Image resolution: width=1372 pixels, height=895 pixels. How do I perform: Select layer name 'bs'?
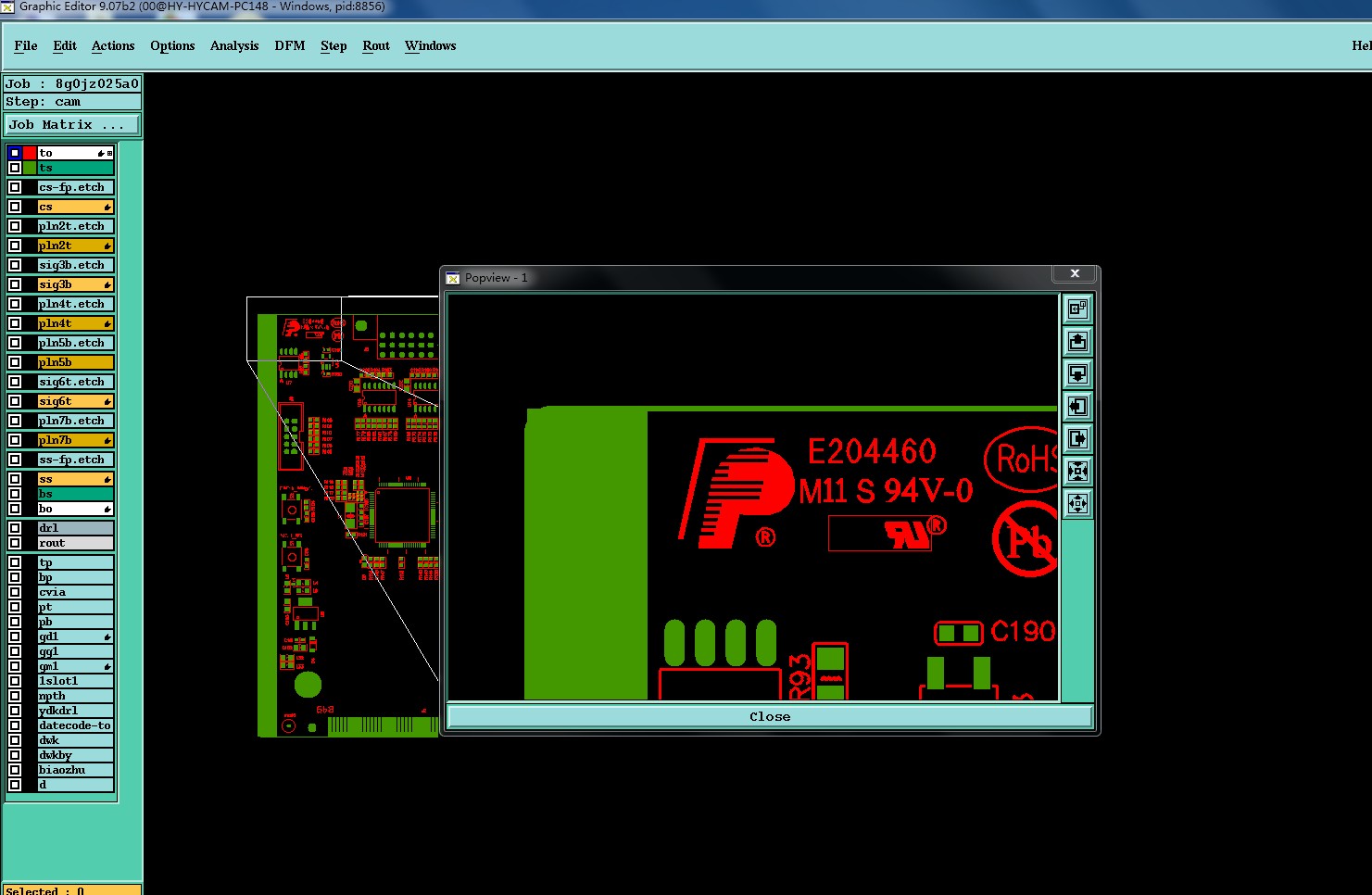(76, 494)
